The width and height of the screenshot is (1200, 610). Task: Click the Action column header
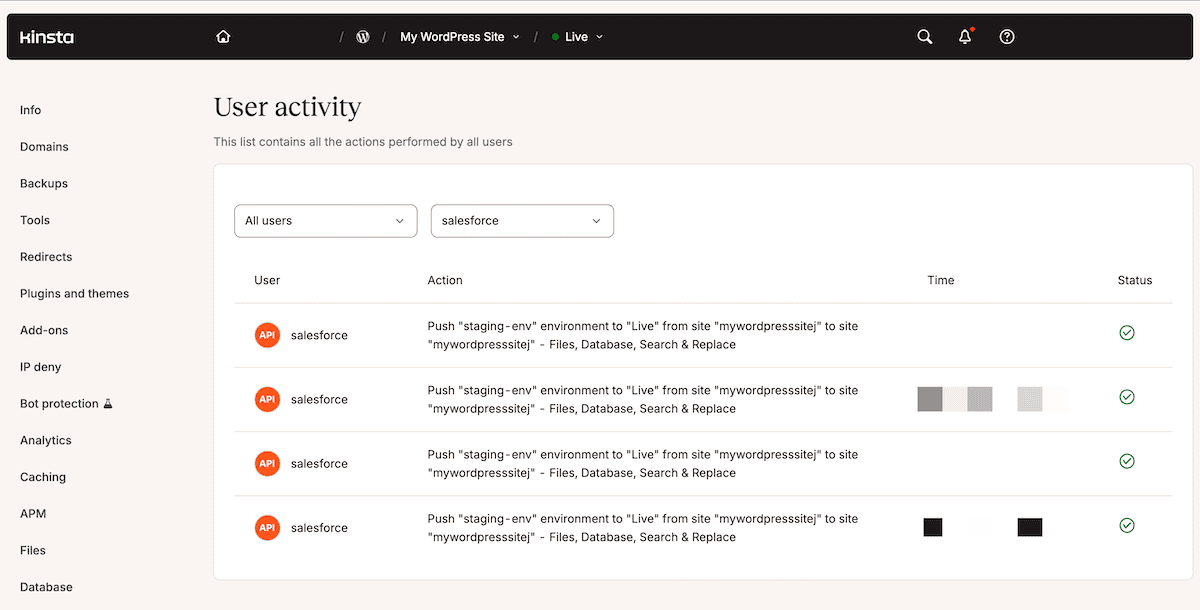point(445,280)
